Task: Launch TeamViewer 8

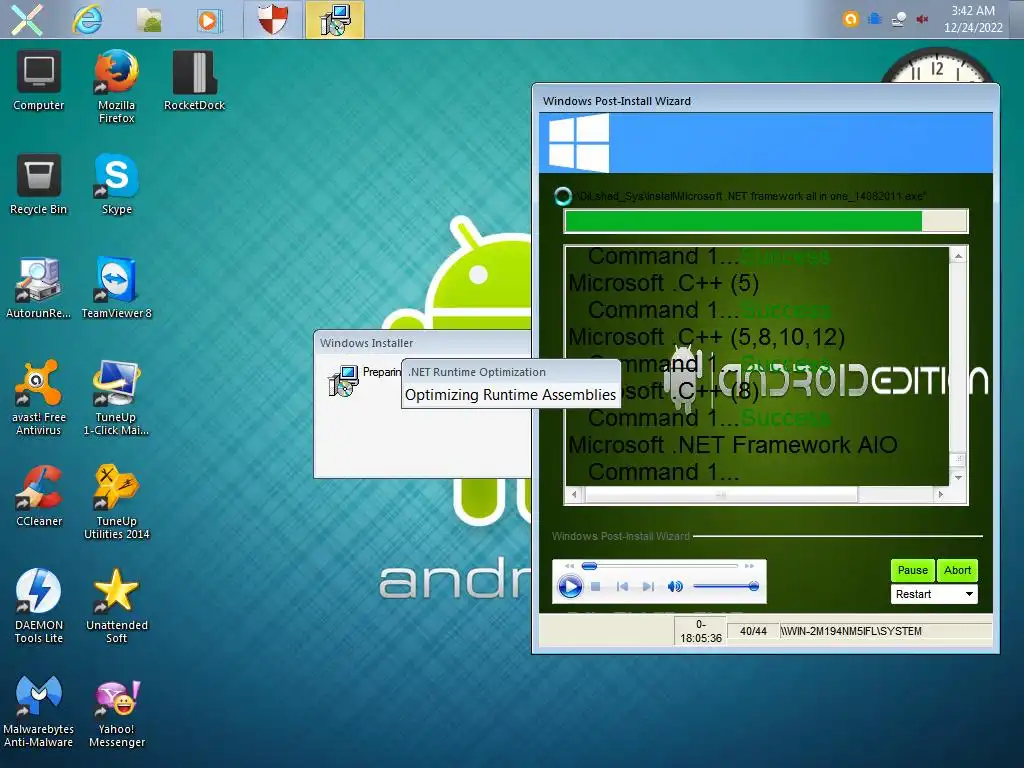Action: (x=116, y=288)
